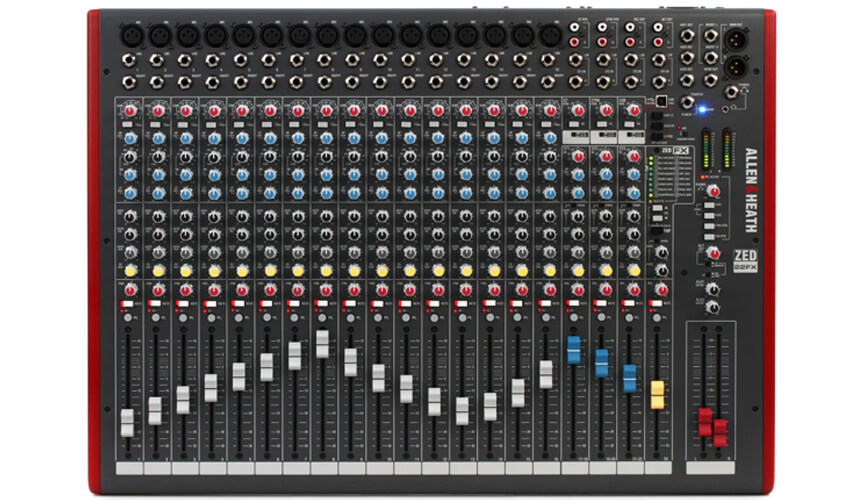Click channel 16 yellow pan knob
The image size is (850, 500).
[x=550, y=270]
